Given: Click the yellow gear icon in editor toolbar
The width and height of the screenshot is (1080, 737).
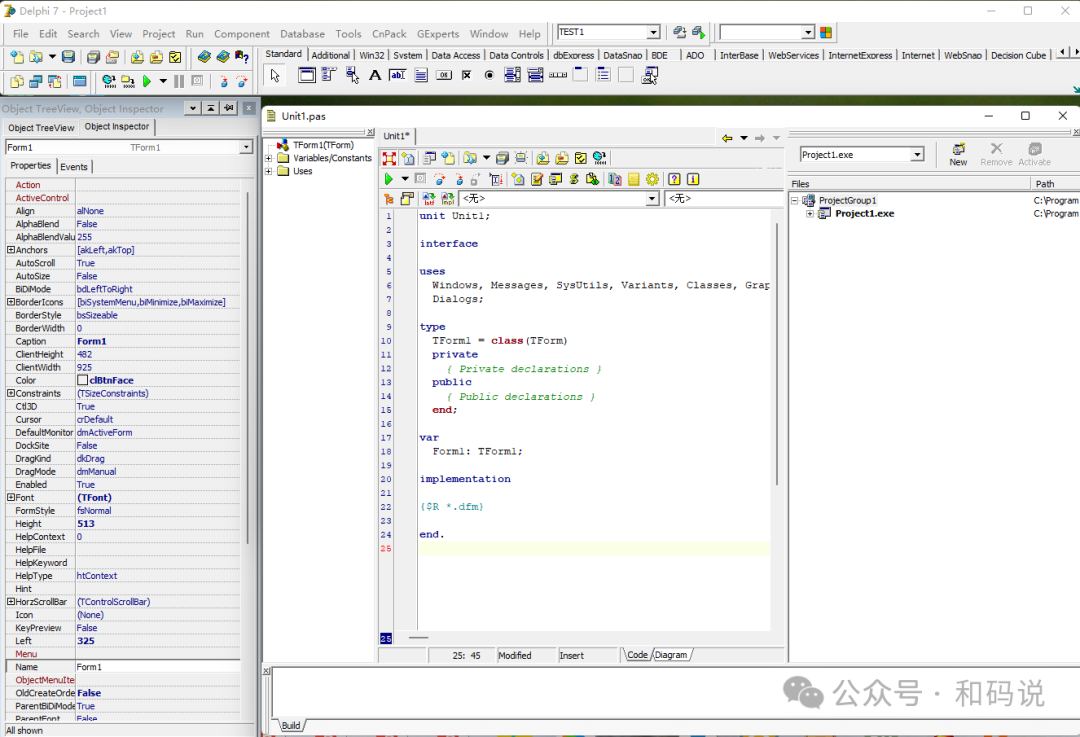Looking at the screenshot, I should 652,179.
